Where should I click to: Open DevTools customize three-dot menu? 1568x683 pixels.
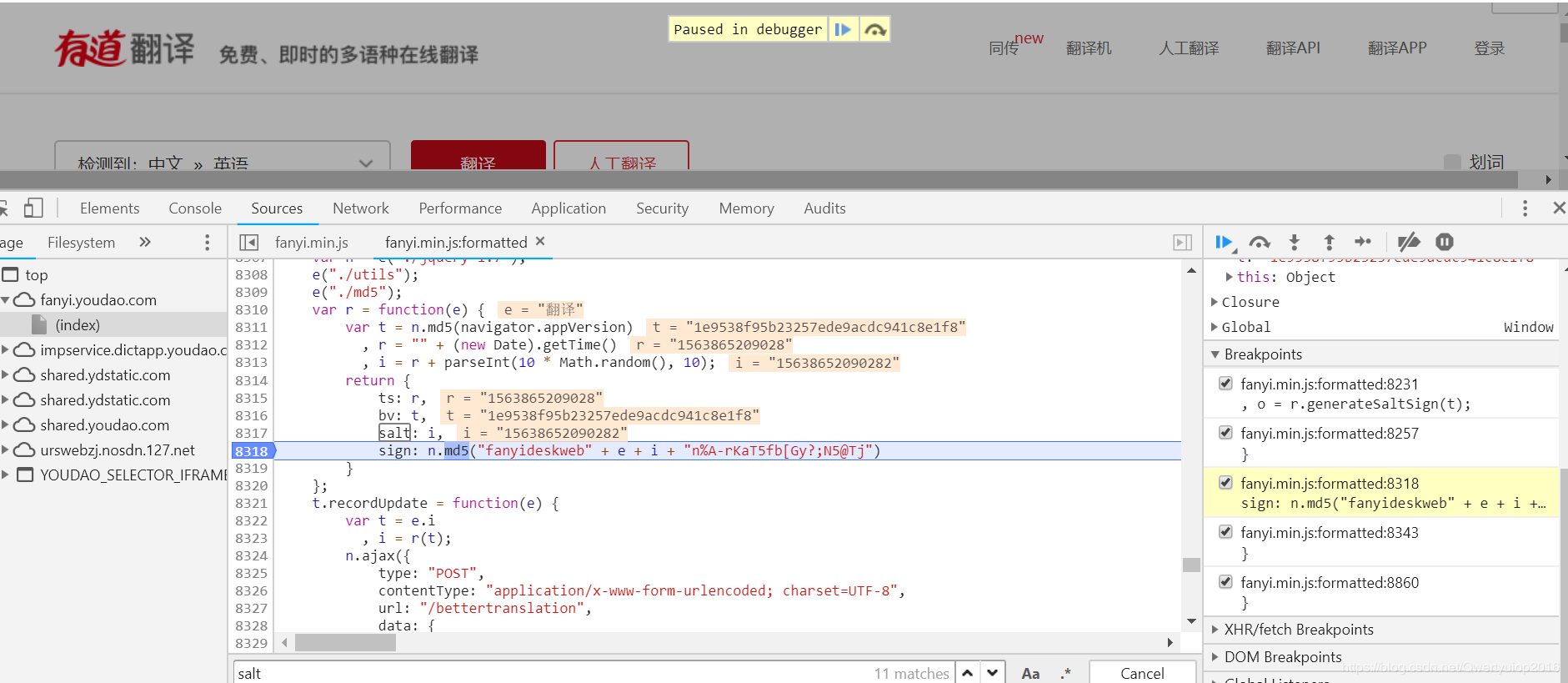pyautogui.click(x=1525, y=208)
